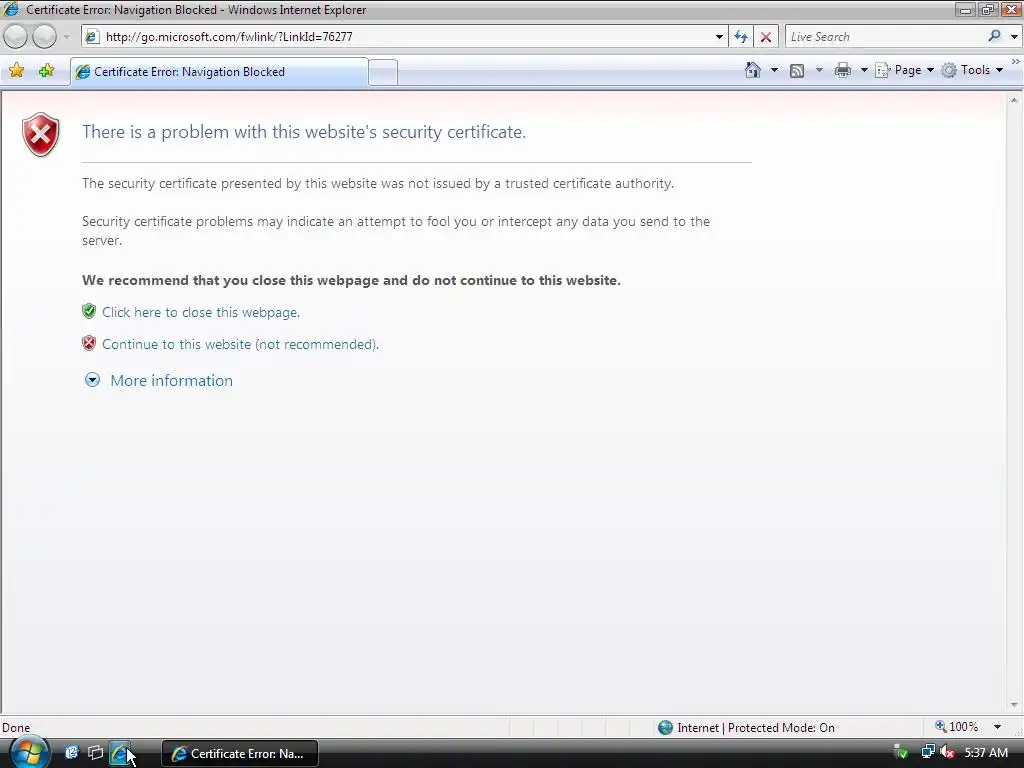Open the recent pages dropdown arrow
Screen dimensions: 1024x768
pyautogui.click(x=66, y=37)
